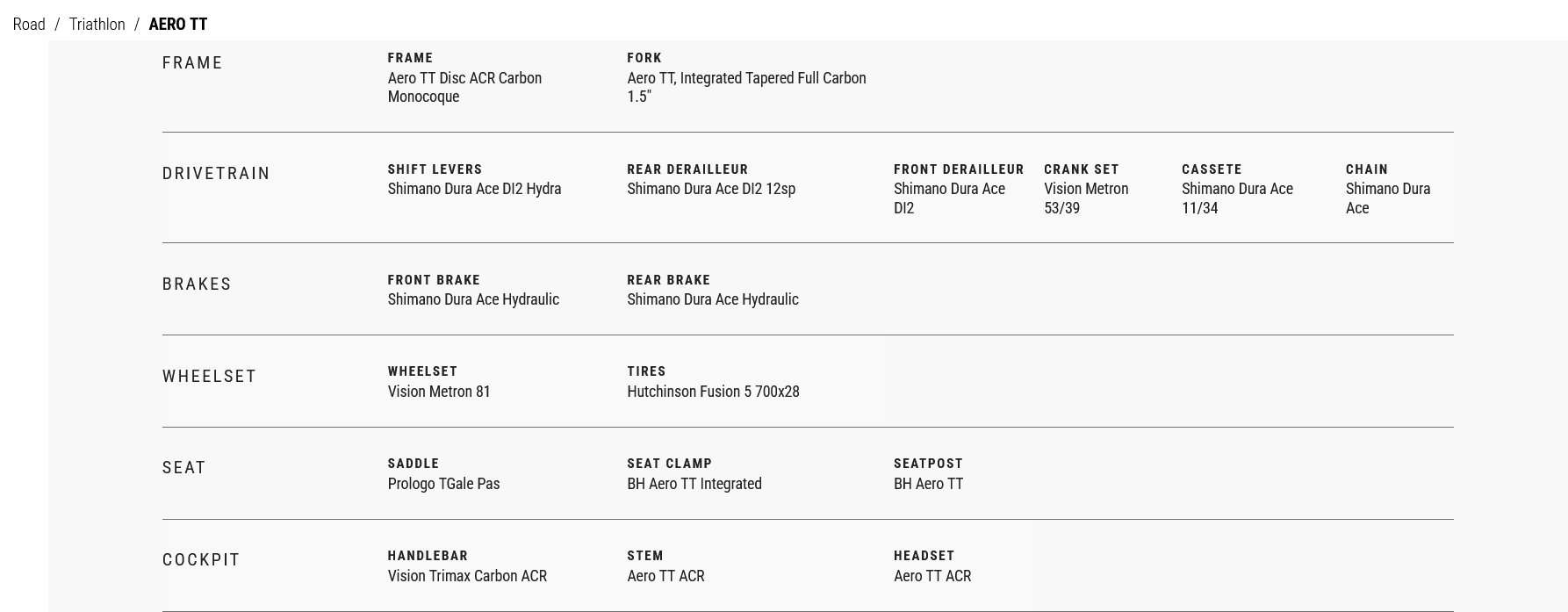Click the Fork specification label

pyautogui.click(x=644, y=58)
